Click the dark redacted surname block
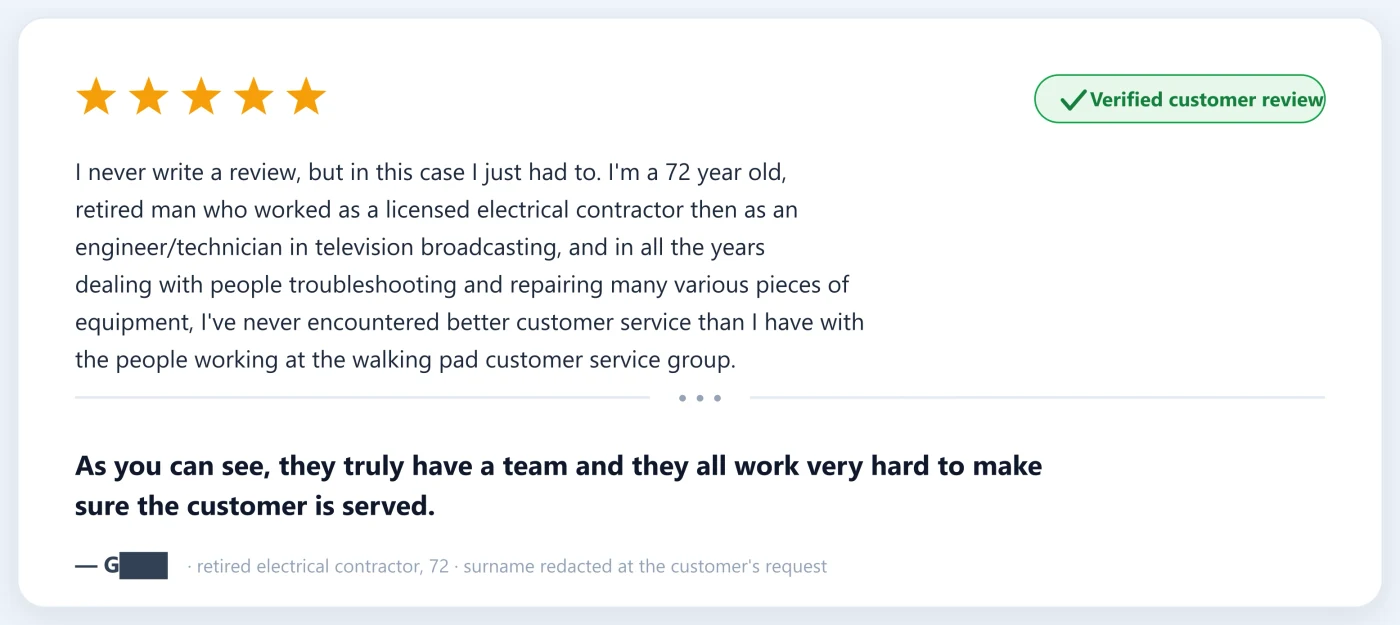The width and height of the screenshot is (1400, 625). tap(144, 565)
